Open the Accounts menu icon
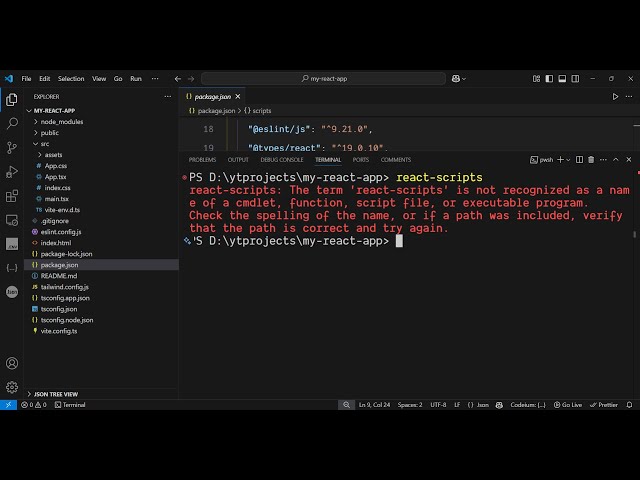 click(12, 363)
